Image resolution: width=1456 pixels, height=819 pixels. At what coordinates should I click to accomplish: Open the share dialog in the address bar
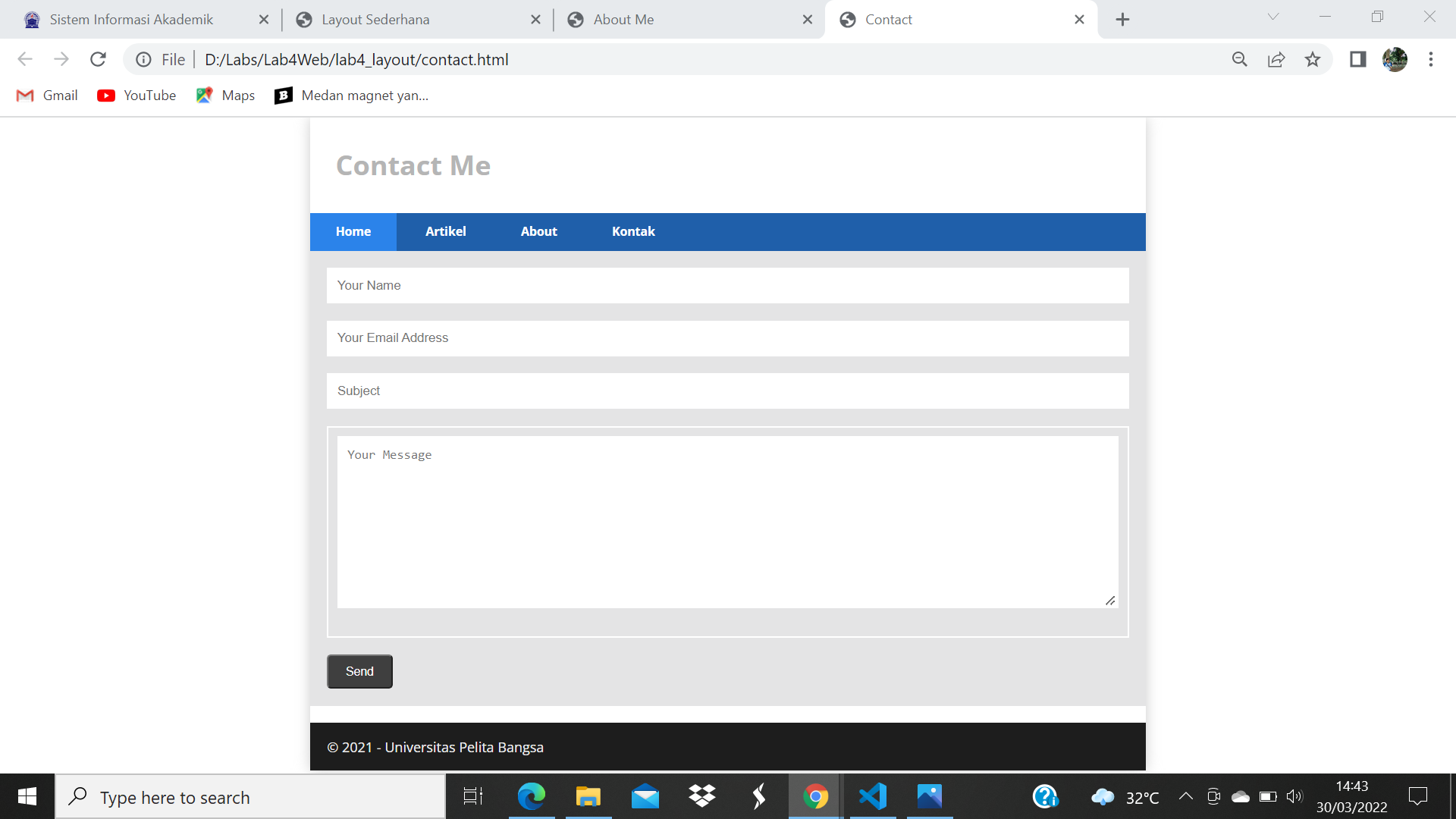point(1276,59)
